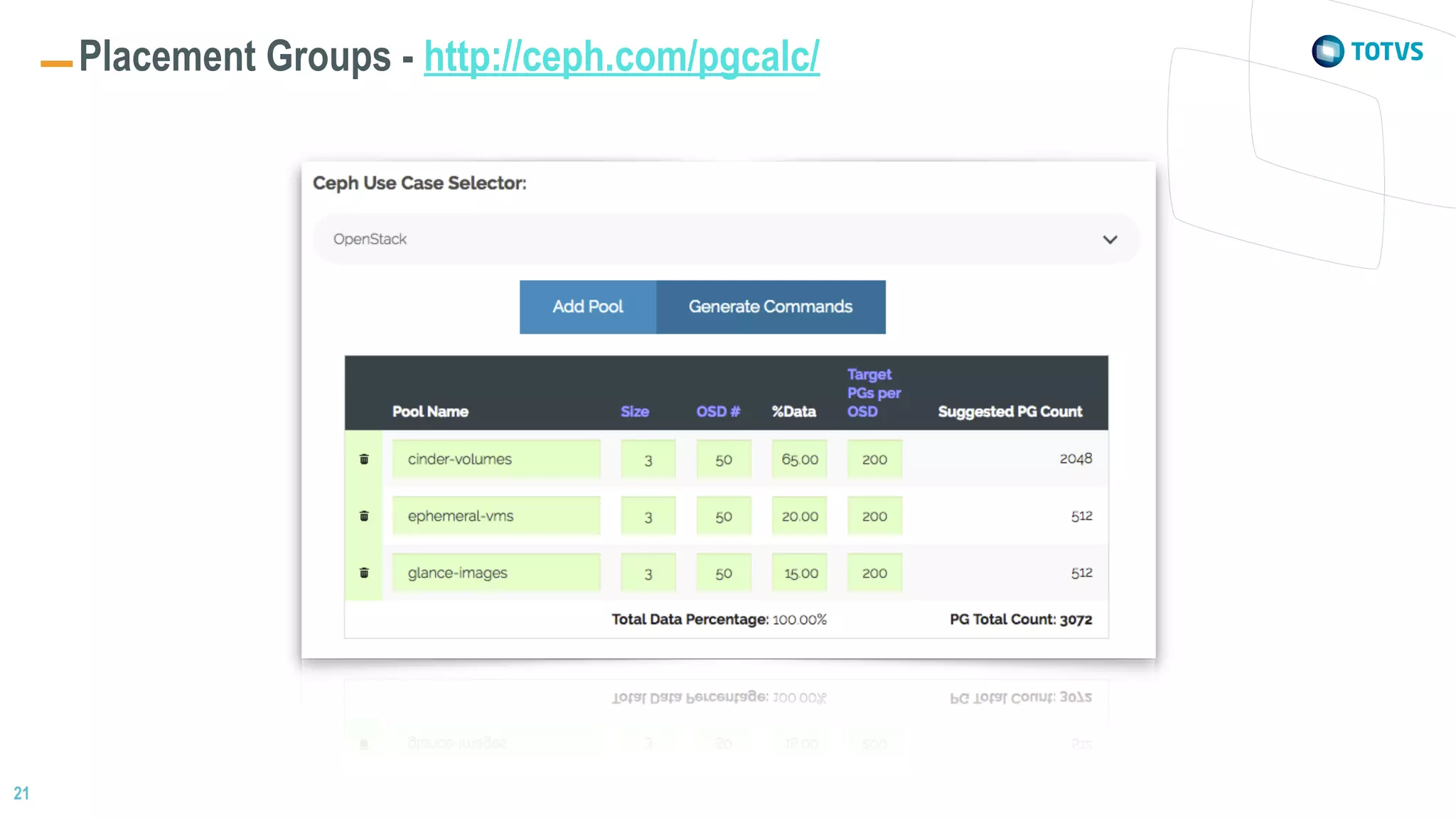Click ephemeral-vms %Data field showing 20.00

coord(800,516)
